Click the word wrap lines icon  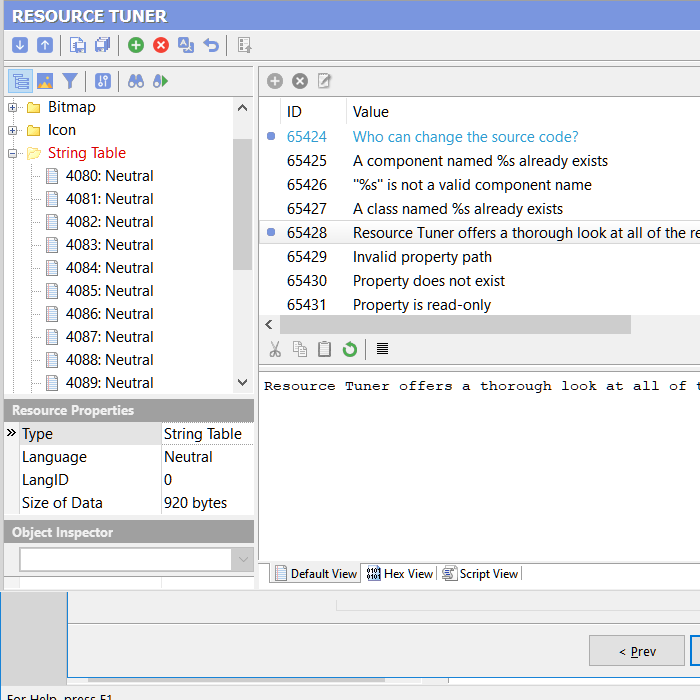click(382, 349)
